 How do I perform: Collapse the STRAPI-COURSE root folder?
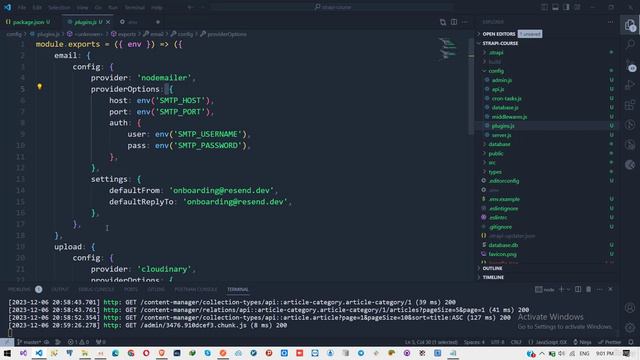coord(500,43)
